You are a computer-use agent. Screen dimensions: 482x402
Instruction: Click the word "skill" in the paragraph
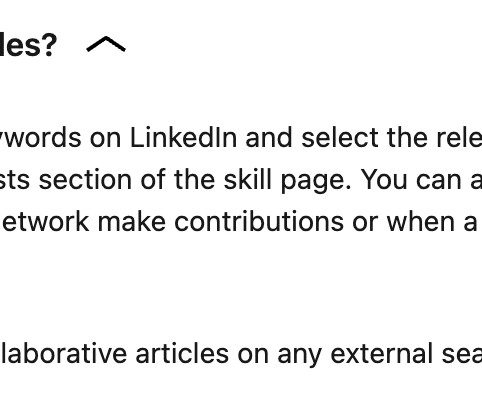coord(247,180)
